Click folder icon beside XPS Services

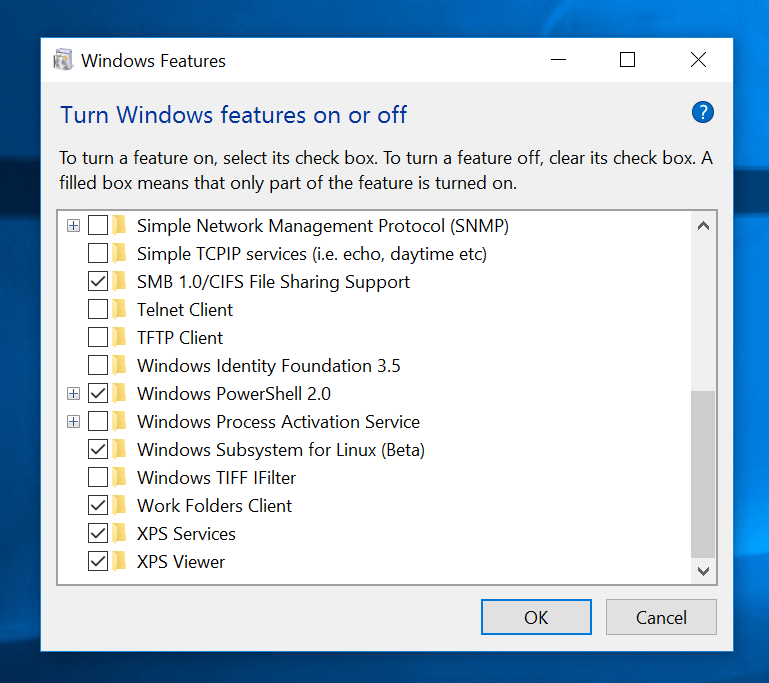pyautogui.click(x=120, y=534)
